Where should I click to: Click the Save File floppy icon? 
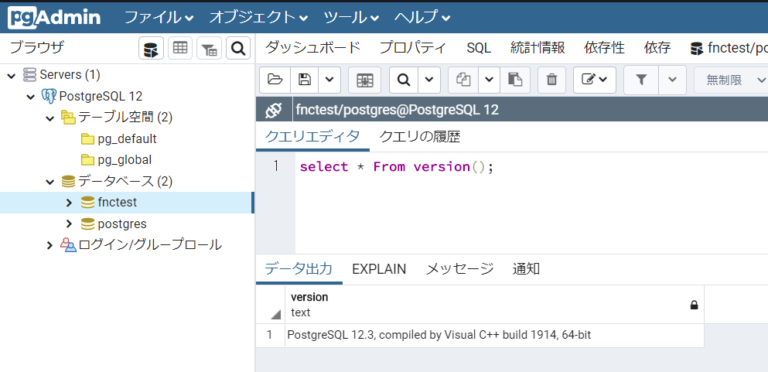coord(305,80)
